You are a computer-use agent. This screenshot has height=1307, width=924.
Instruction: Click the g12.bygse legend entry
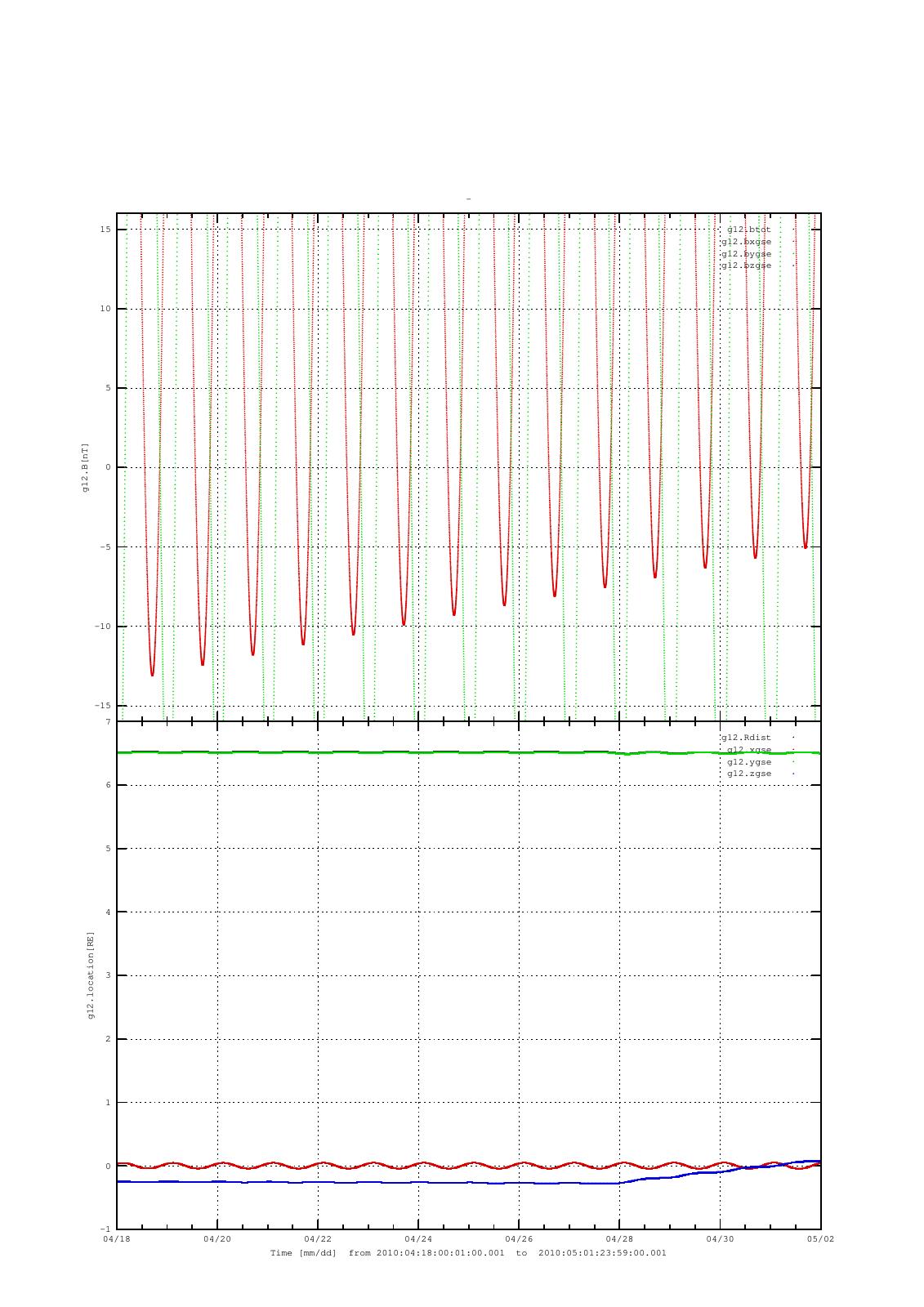746,254
